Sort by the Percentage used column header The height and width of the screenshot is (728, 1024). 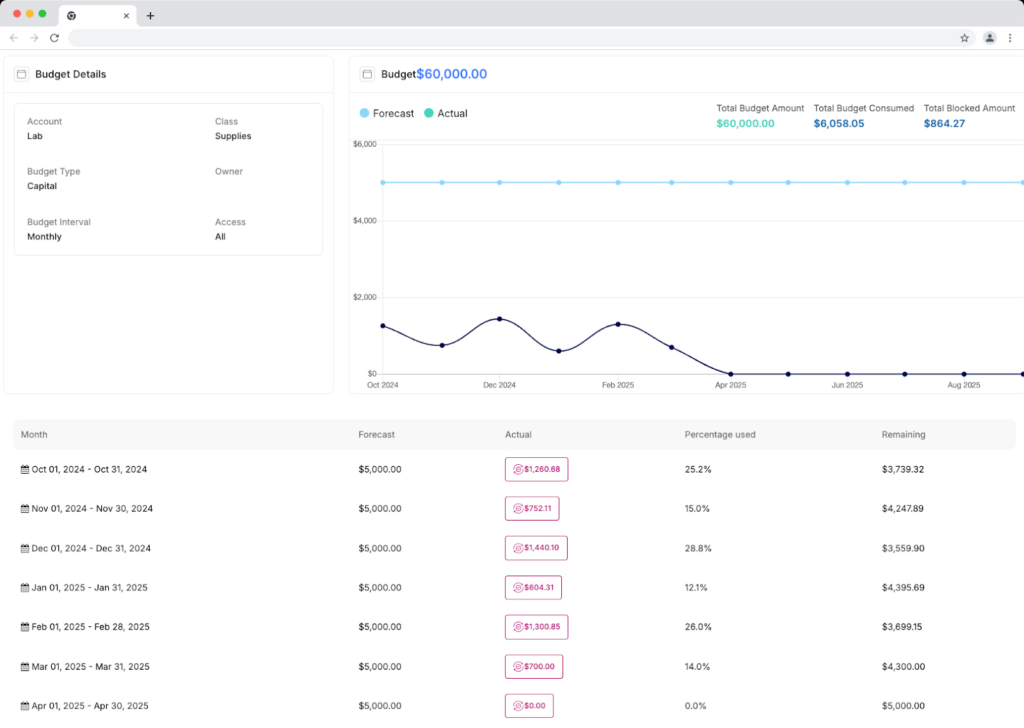tap(719, 435)
